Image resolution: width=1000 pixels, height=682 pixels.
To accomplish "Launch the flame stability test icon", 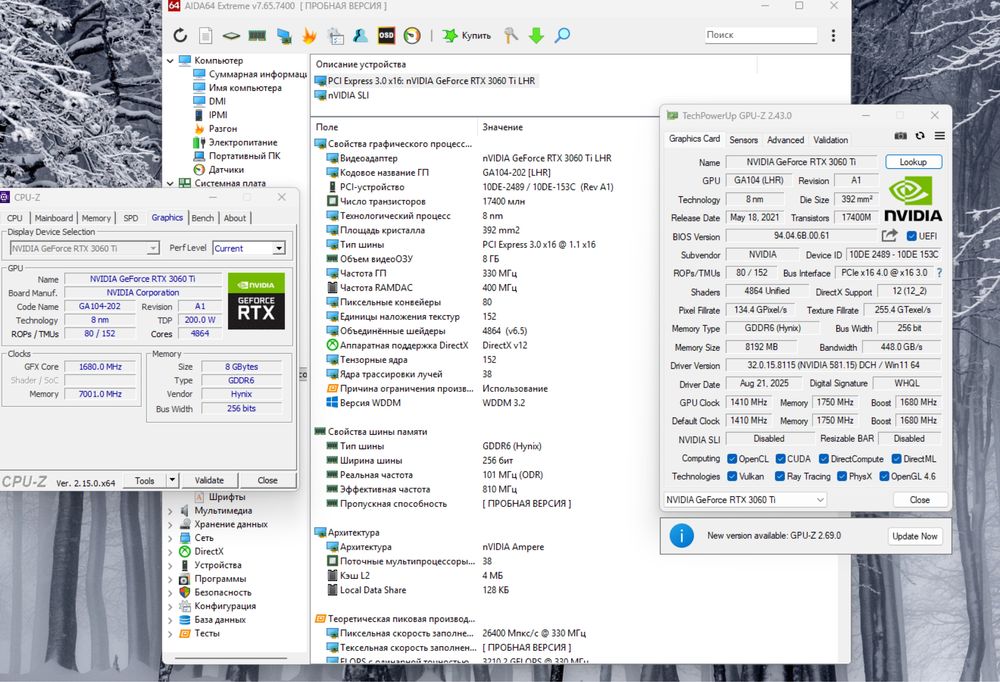I will click(309, 36).
